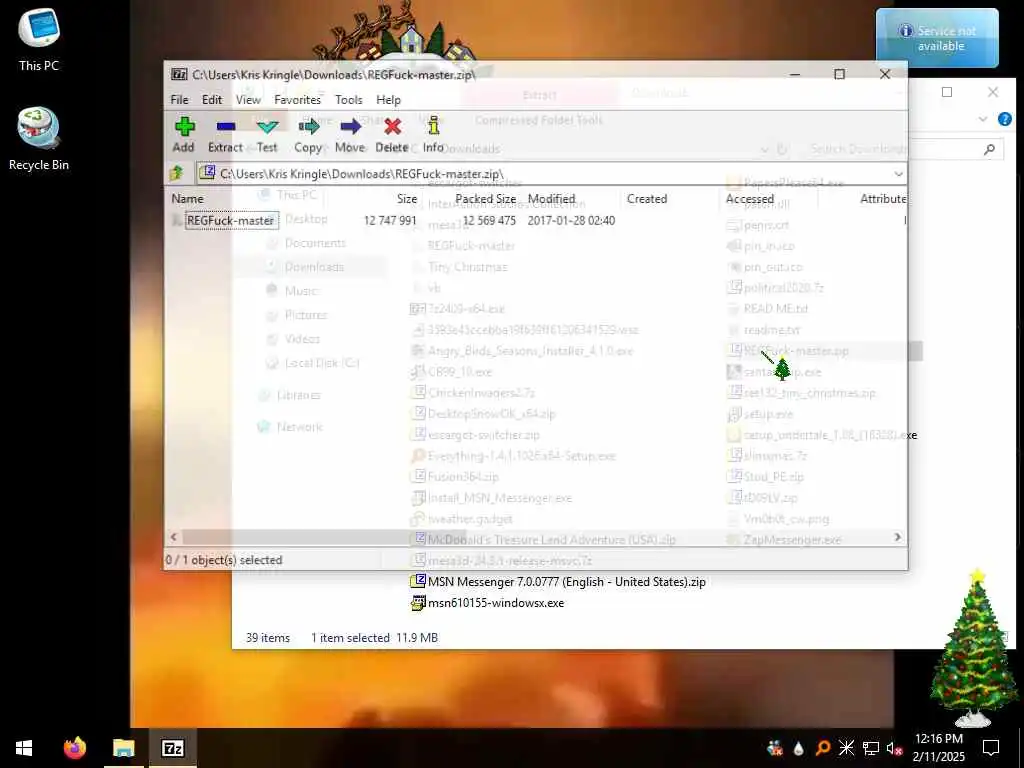Image resolution: width=1024 pixels, height=768 pixels.
Task: Launch Firefox from the taskbar
Action: click(x=74, y=748)
